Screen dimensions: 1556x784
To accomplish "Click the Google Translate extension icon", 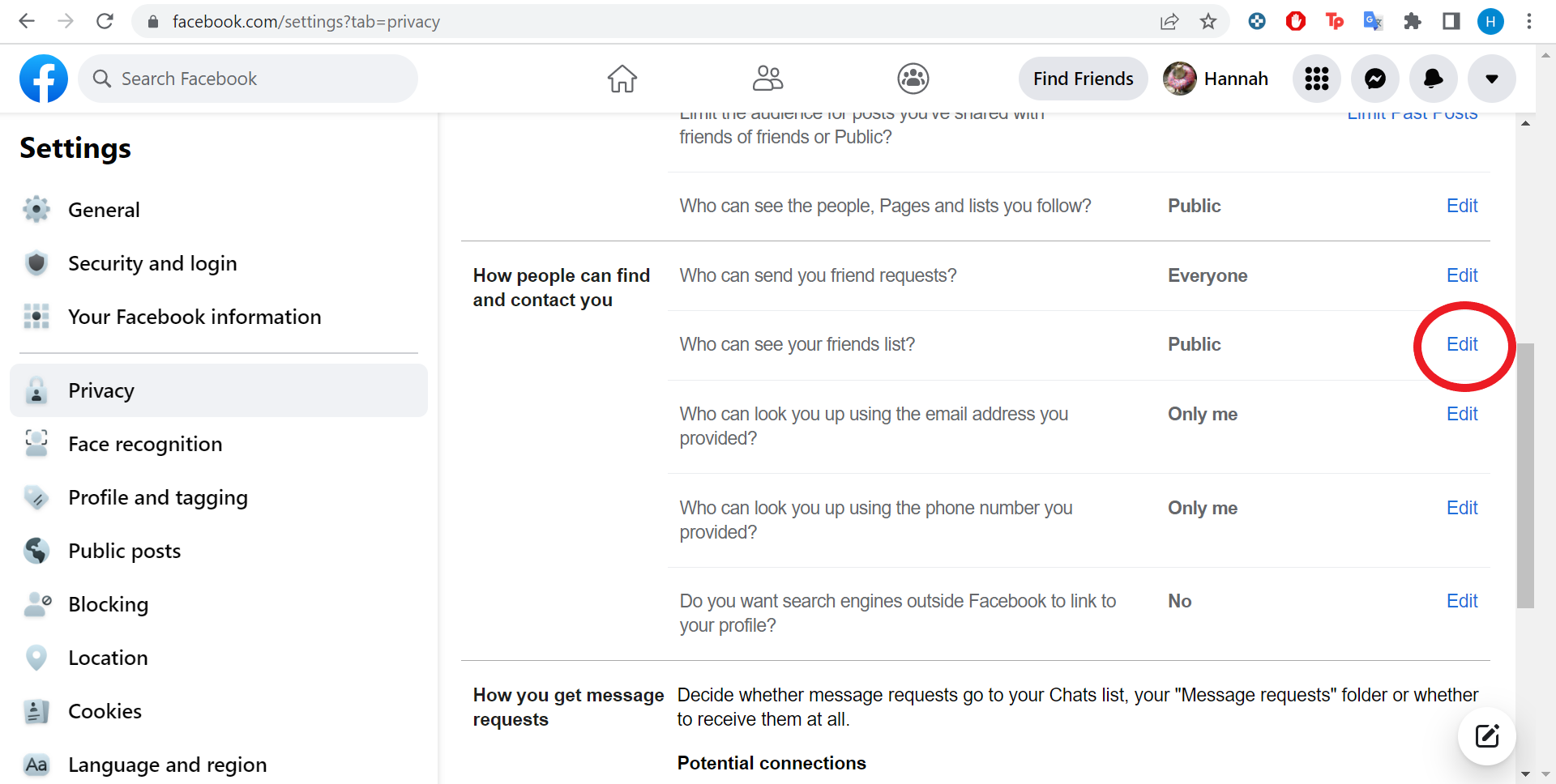I will (1373, 21).
